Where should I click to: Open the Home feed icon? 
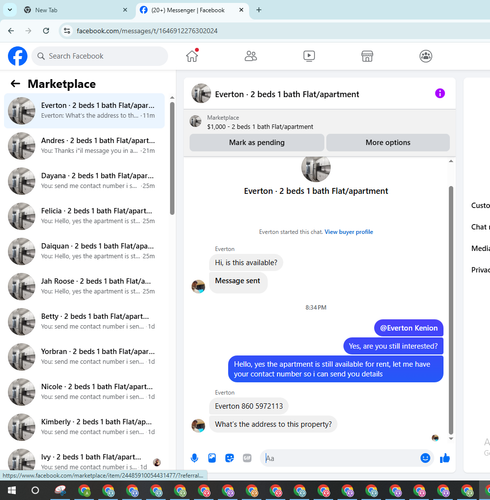tap(192, 56)
